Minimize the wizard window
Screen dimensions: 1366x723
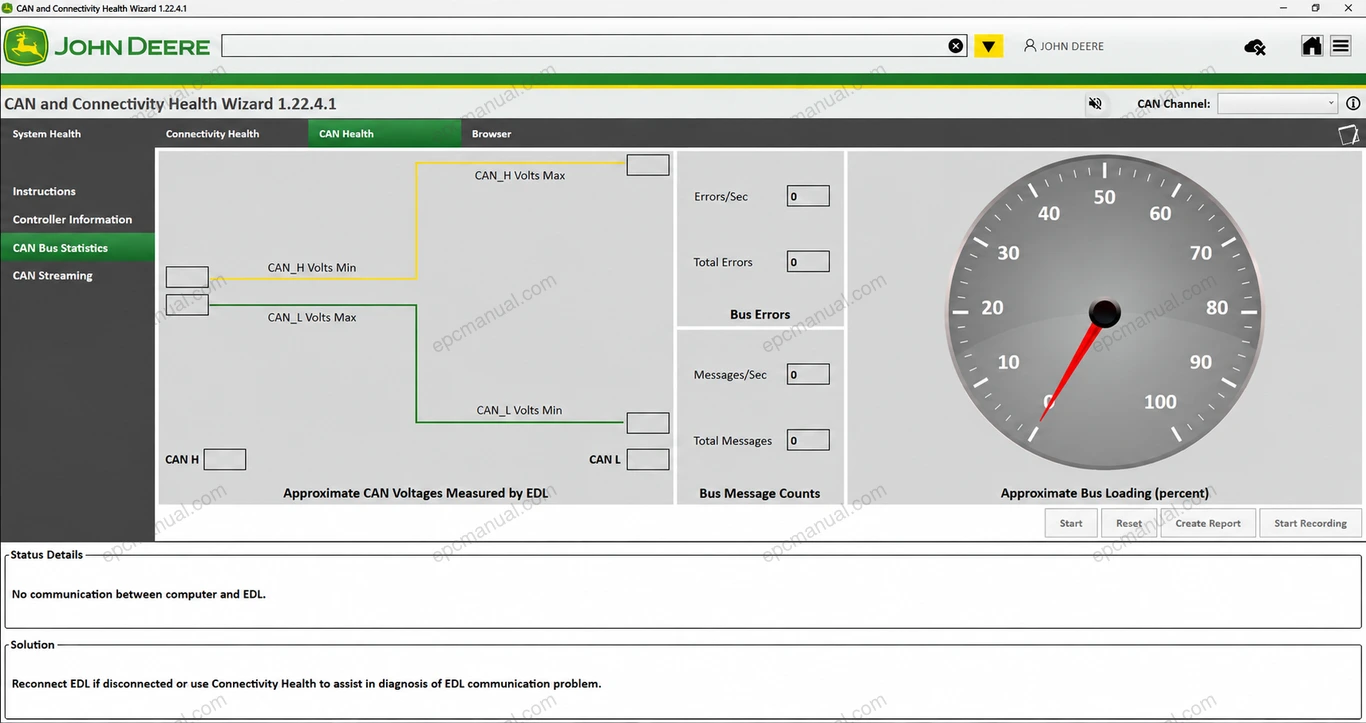coord(1283,8)
